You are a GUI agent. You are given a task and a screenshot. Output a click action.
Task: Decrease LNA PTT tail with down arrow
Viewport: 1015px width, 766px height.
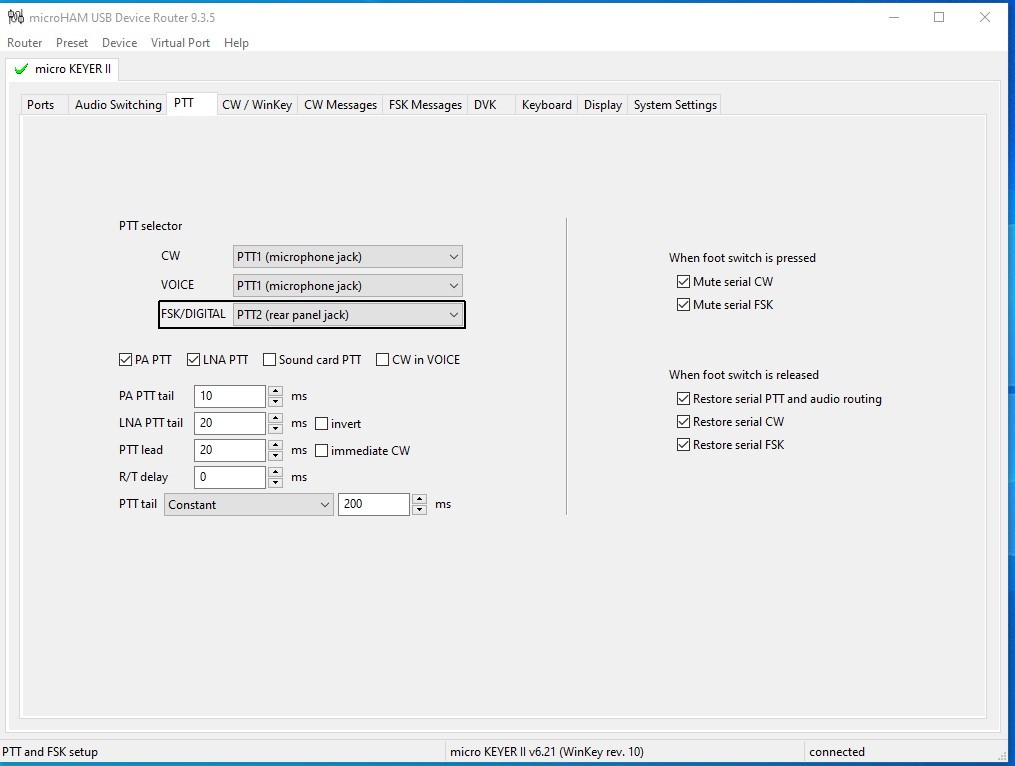tap(276, 429)
